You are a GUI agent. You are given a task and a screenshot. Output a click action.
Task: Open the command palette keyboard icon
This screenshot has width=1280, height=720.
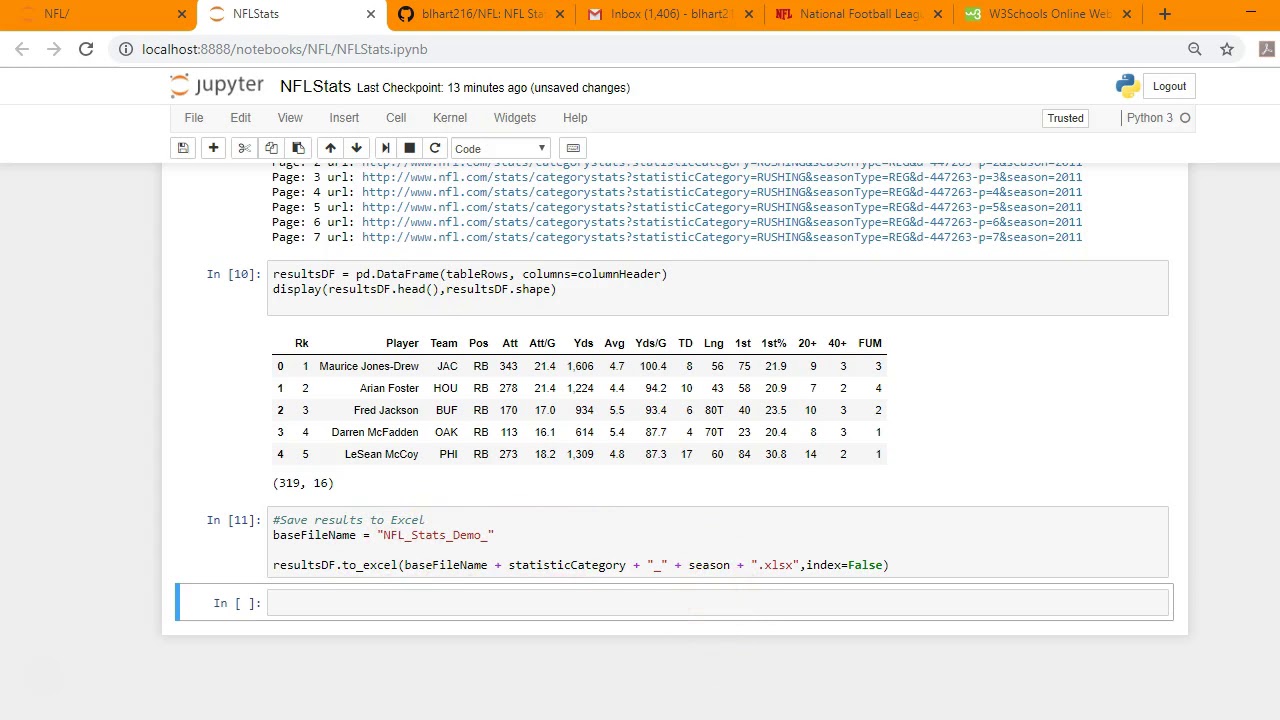(x=573, y=148)
